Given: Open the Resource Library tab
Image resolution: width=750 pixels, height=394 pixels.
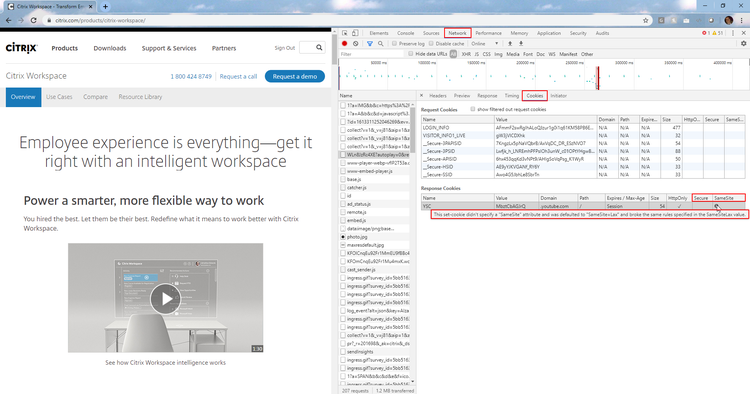Looking at the screenshot, I should pyautogui.click(x=140, y=97).
